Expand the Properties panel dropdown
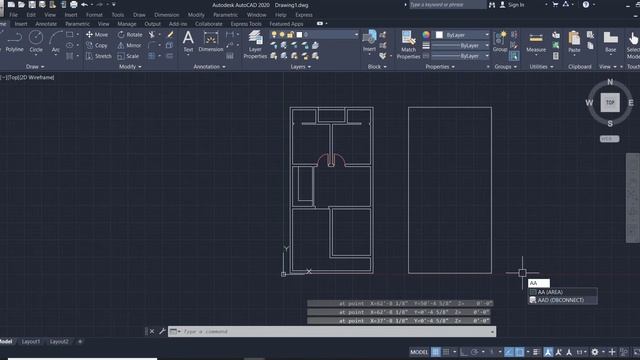 click(x=440, y=67)
